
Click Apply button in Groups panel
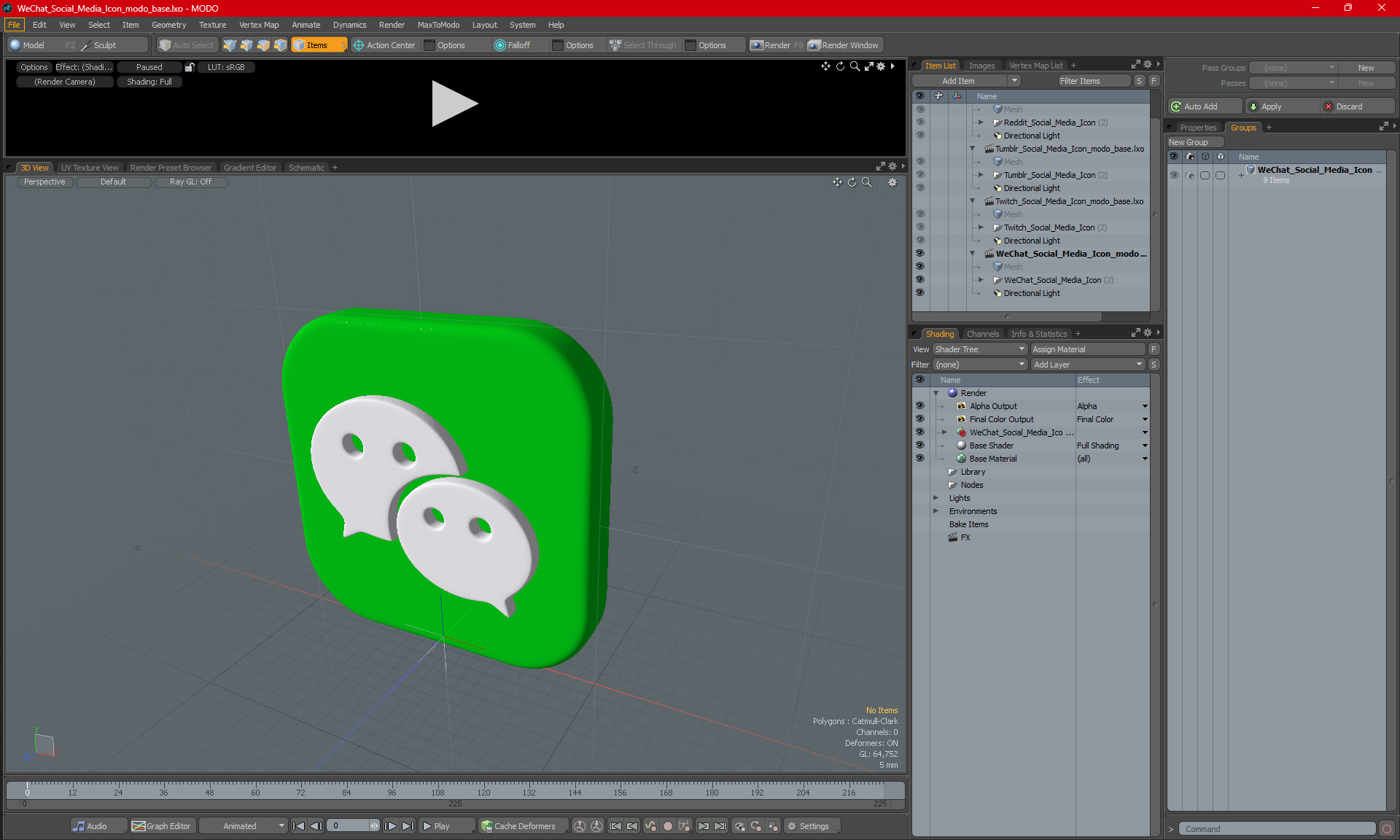[x=1282, y=106]
